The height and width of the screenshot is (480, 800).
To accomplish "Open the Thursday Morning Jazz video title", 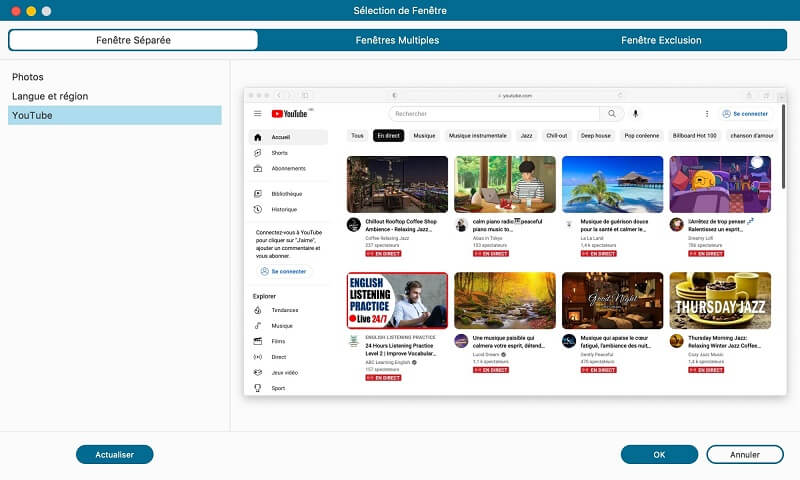I will [x=724, y=342].
